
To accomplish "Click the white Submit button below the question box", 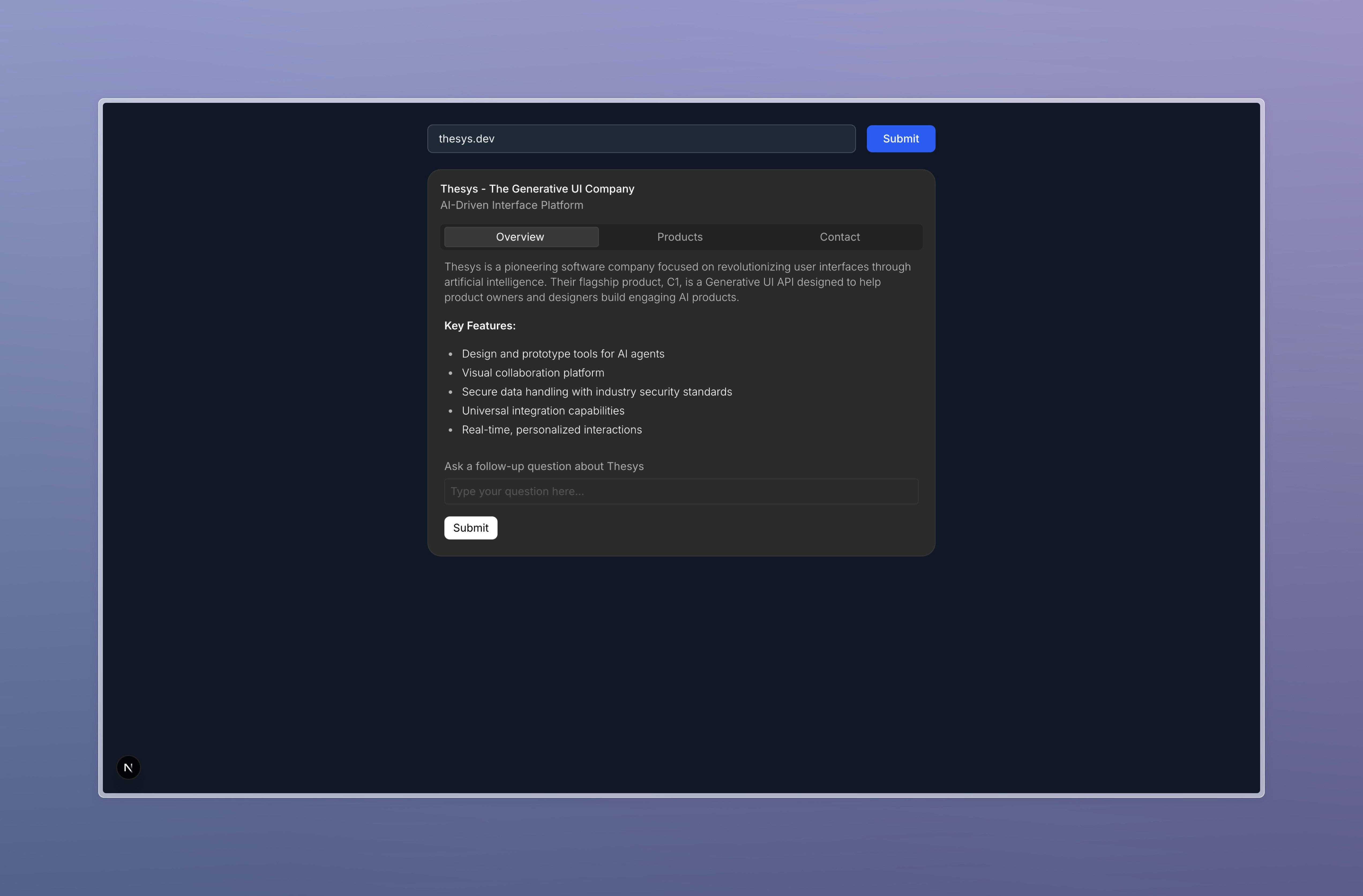I will point(470,527).
